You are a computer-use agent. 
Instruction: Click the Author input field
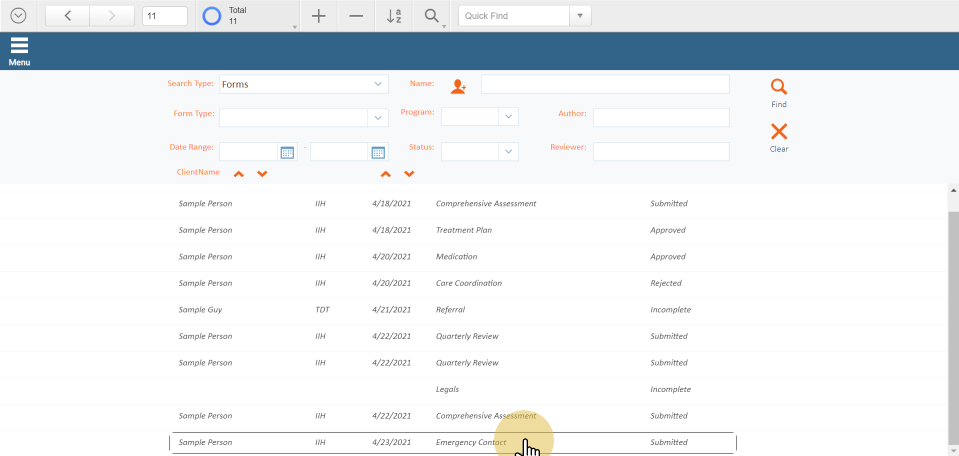[x=661, y=118]
